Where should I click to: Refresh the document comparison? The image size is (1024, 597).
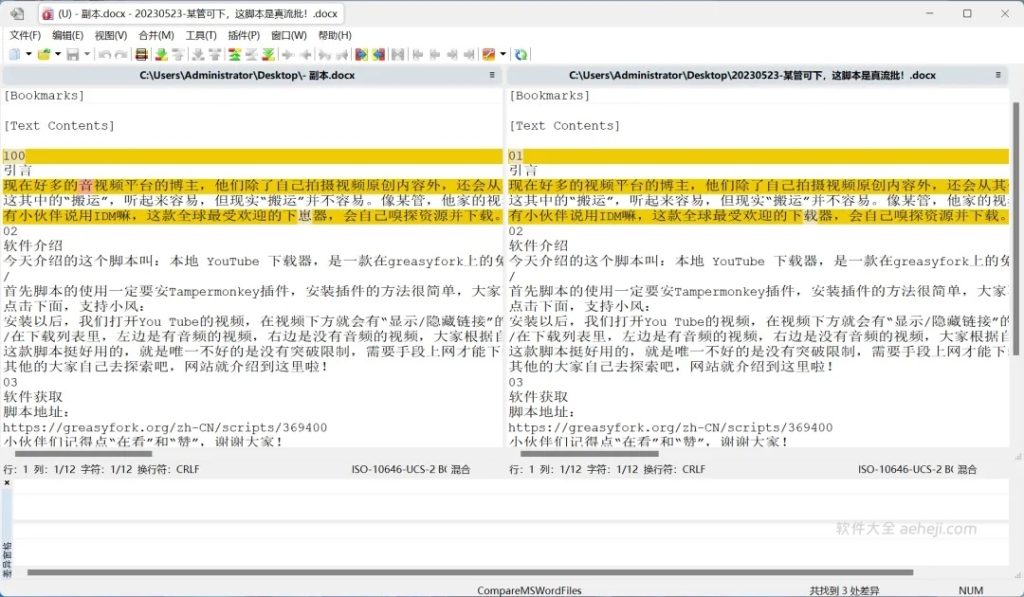[x=518, y=55]
